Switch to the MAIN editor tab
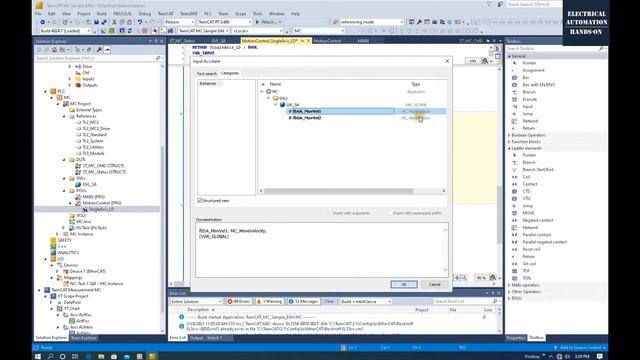The height and width of the screenshot is (360, 640). (x=363, y=41)
